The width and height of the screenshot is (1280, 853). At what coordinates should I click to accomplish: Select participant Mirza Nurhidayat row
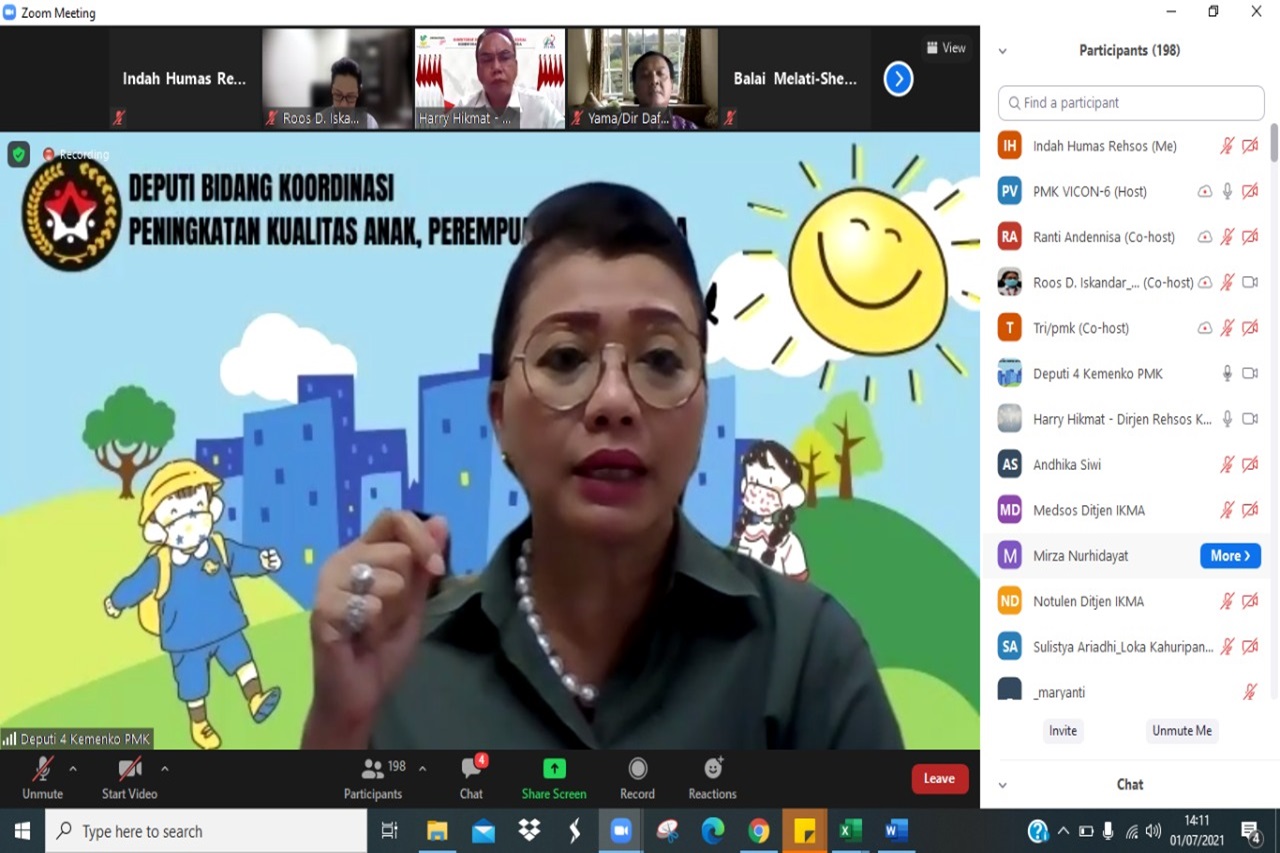point(1131,556)
